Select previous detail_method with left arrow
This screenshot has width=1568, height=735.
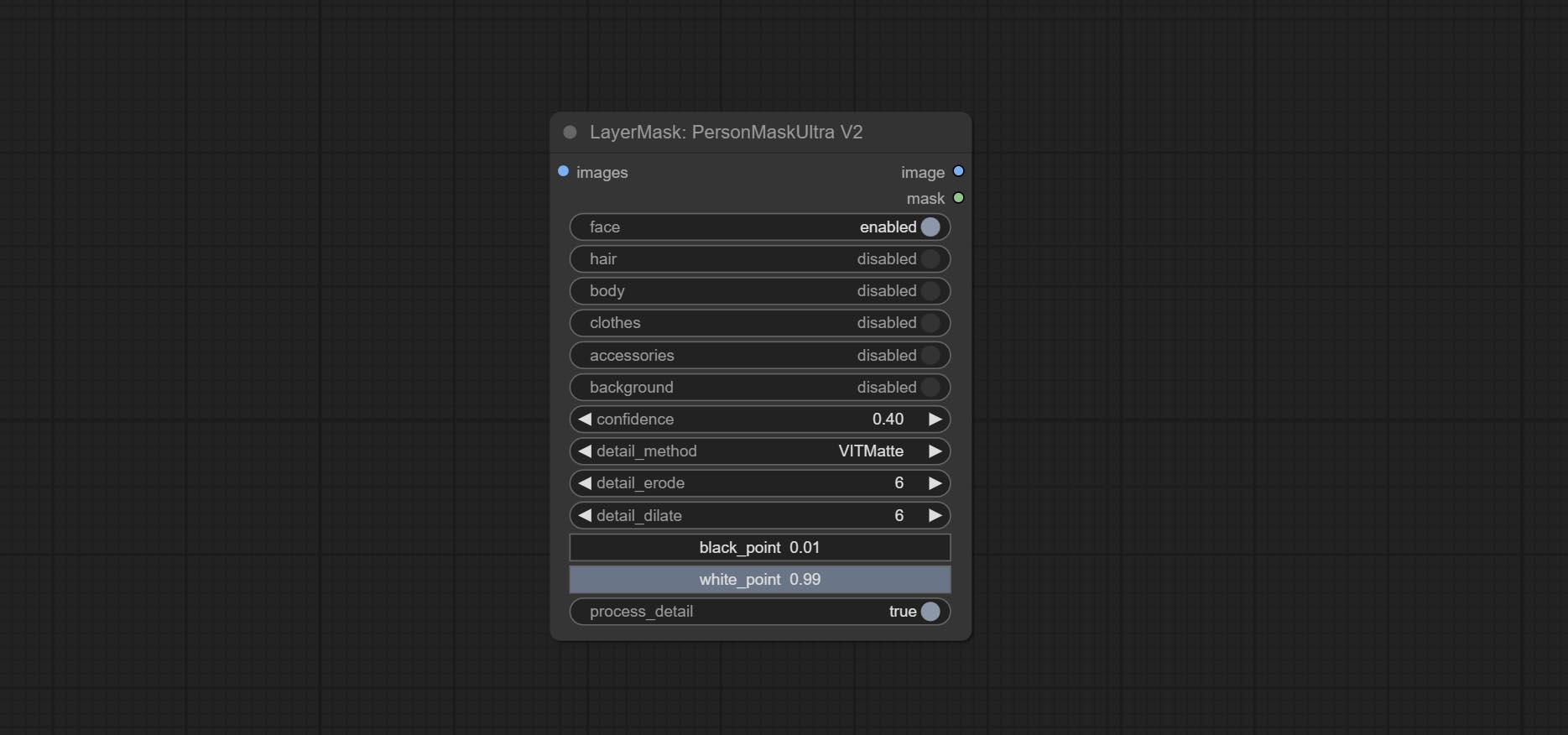click(585, 451)
